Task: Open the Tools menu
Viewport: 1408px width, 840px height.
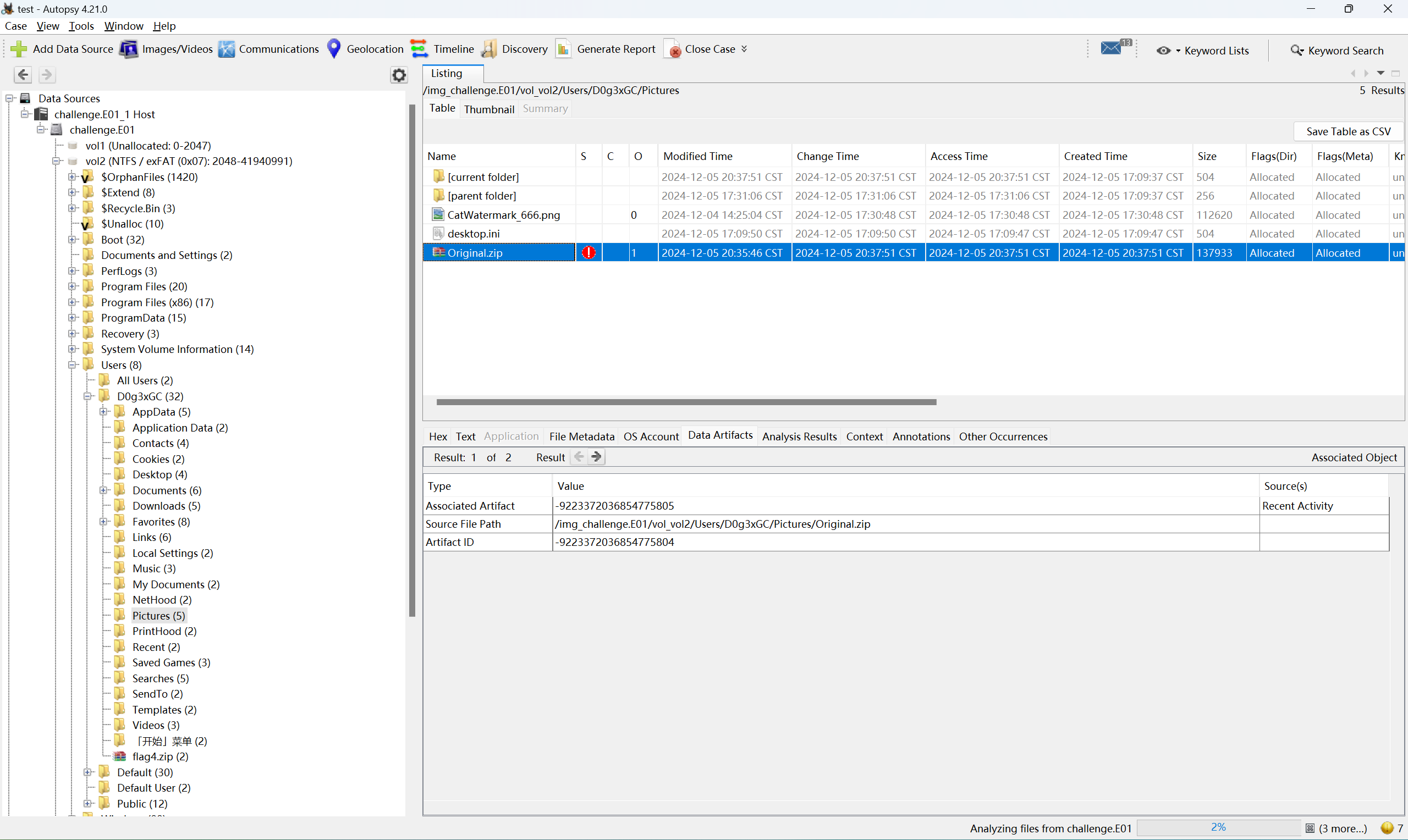Action: [81, 26]
